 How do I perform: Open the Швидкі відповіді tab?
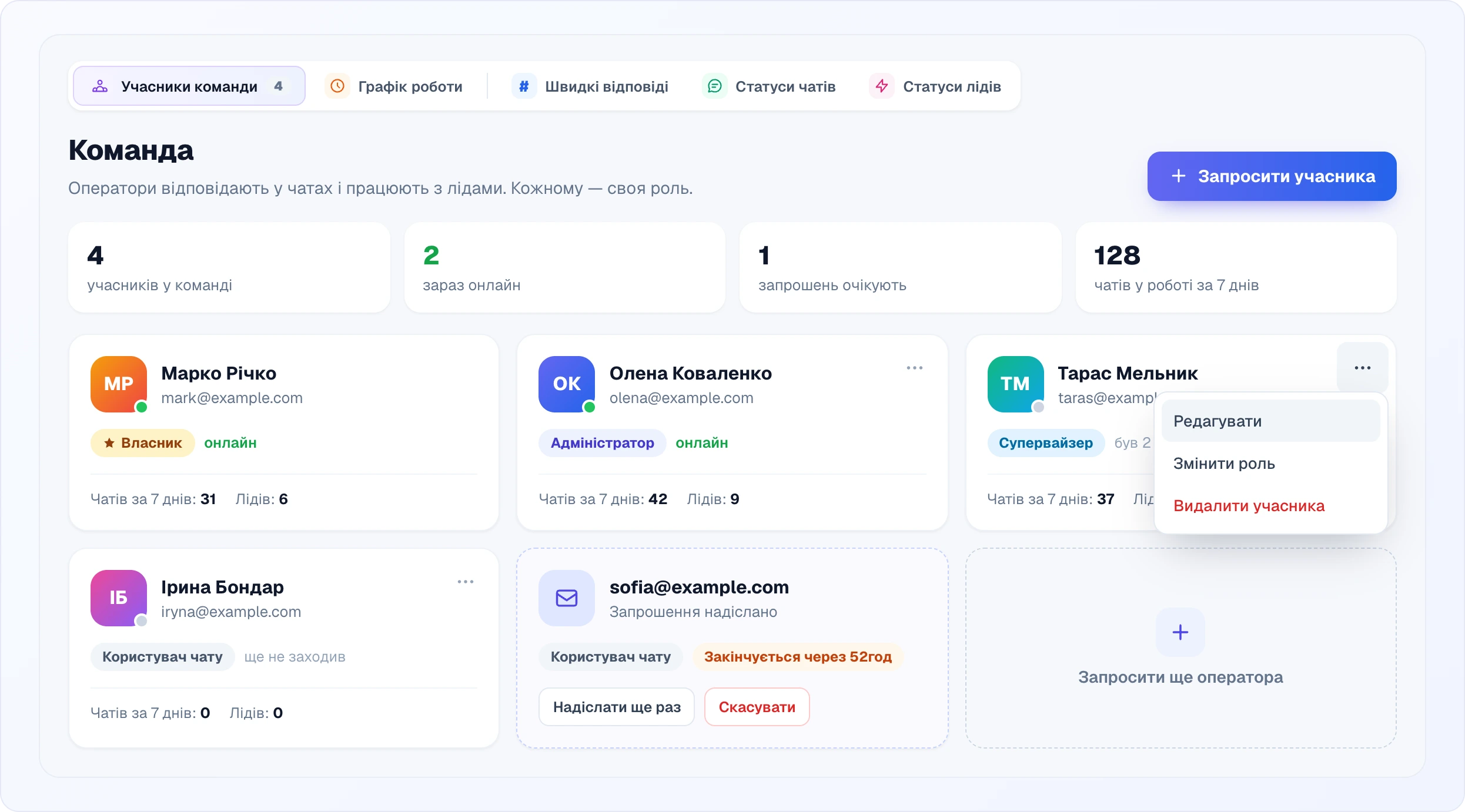pos(591,86)
